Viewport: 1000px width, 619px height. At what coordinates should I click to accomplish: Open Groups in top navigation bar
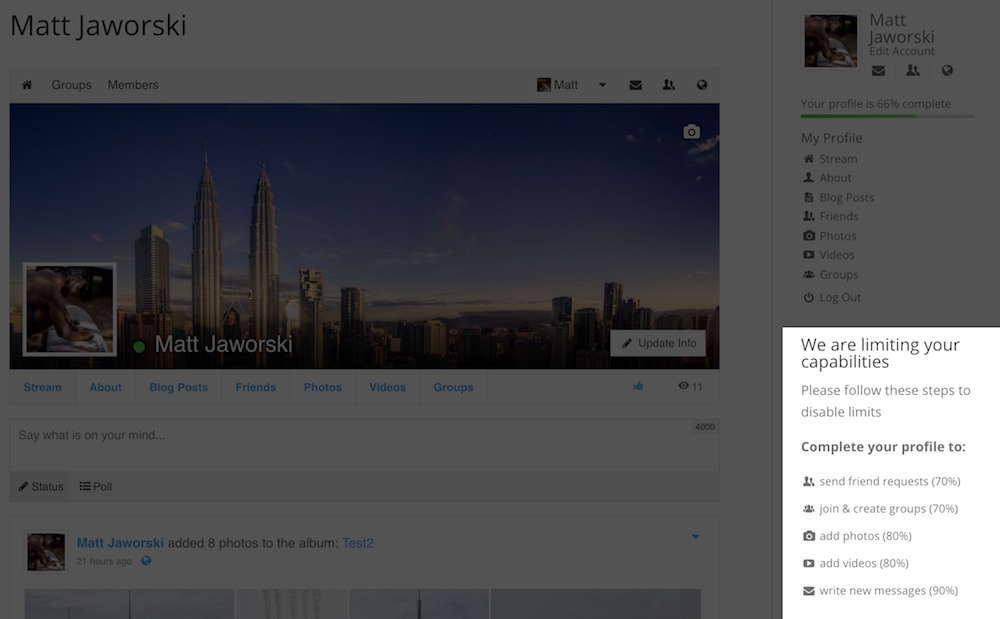[71, 85]
